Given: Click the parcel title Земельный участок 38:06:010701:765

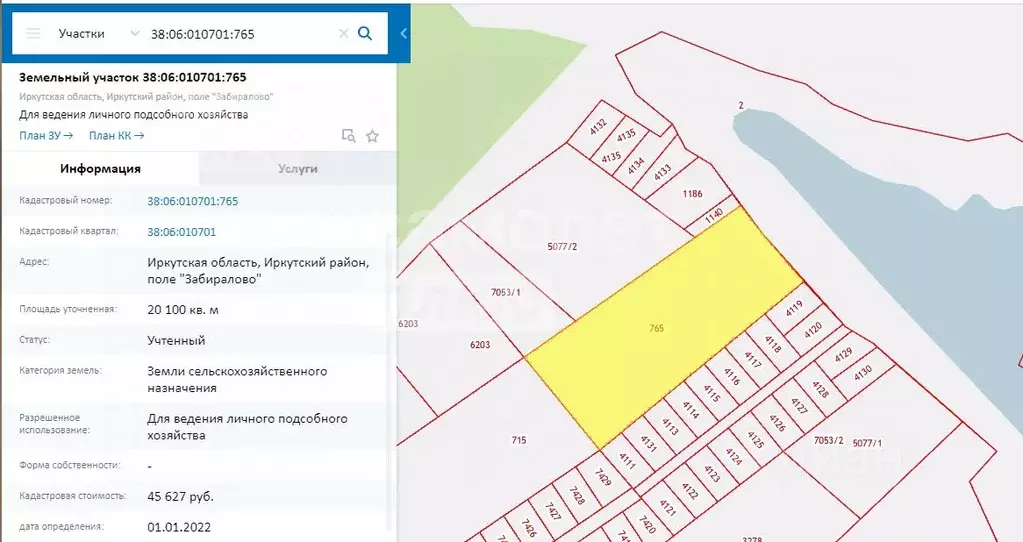Looking at the screenshot, I should click(x=132, y=77).
